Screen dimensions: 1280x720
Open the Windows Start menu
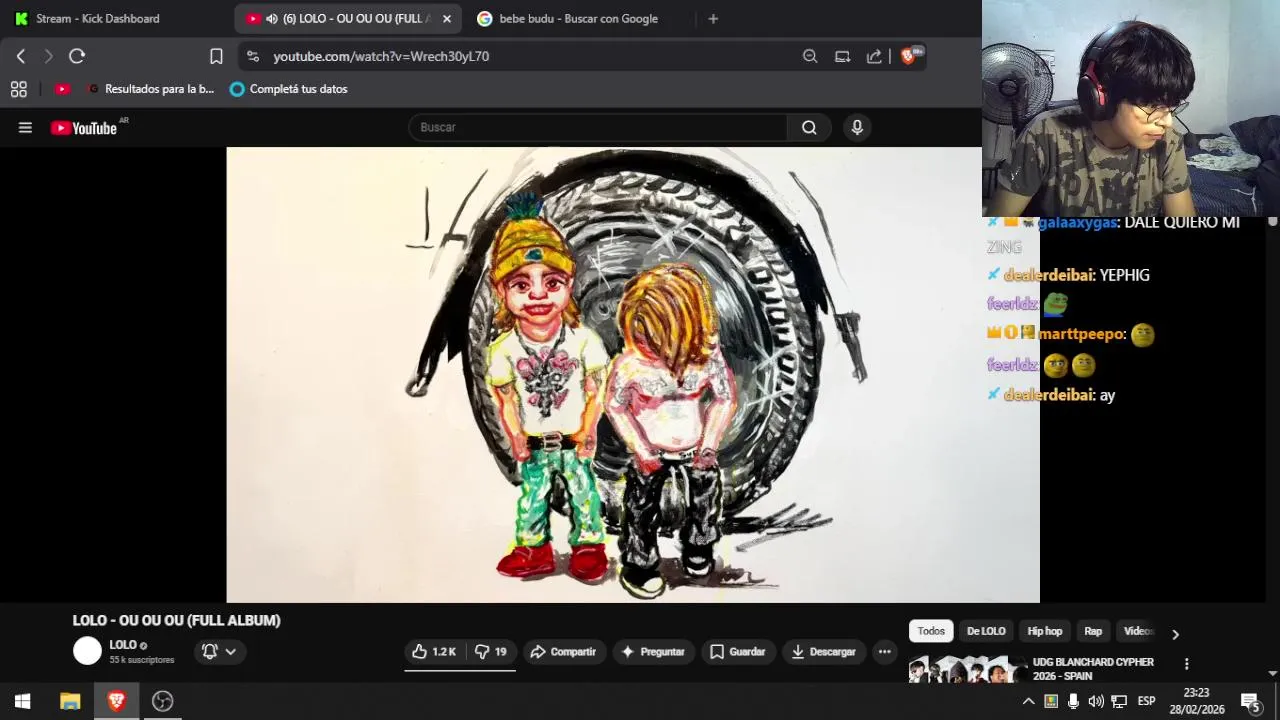click(22, 701)
